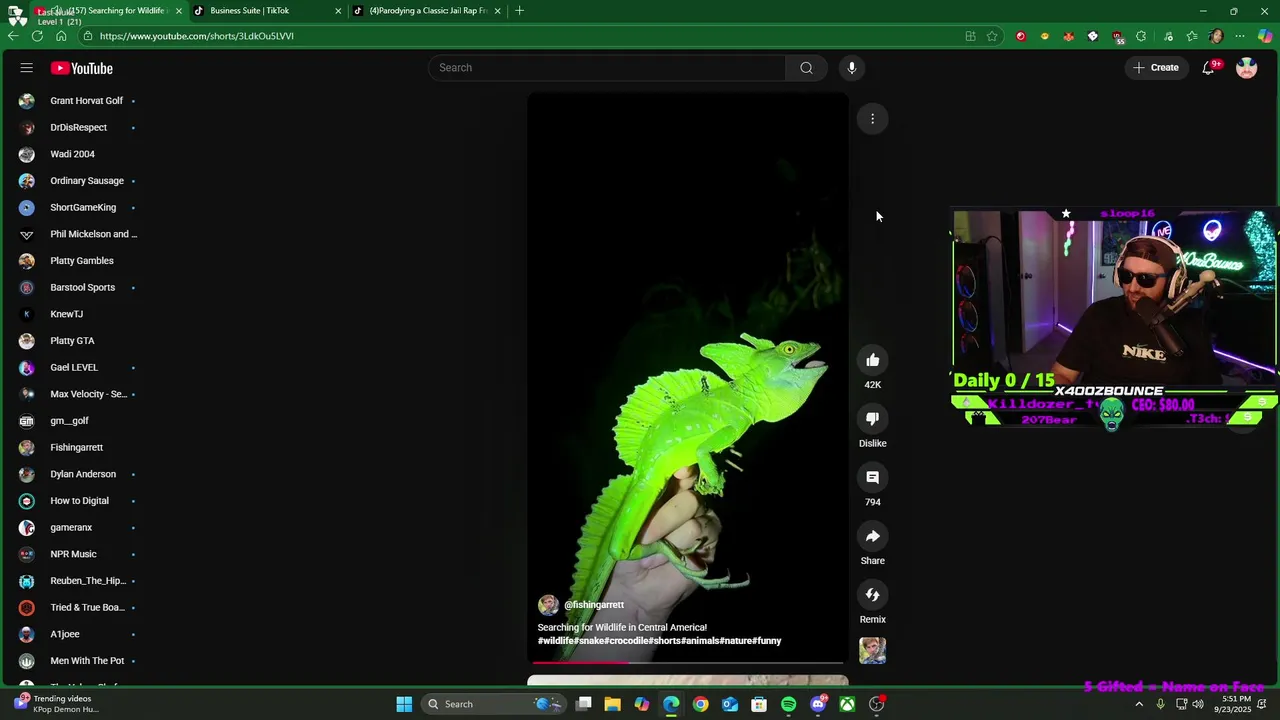Go back in the browser
Image resolution: width=1280 pixels, height=720 pixels.
(13, 36)
